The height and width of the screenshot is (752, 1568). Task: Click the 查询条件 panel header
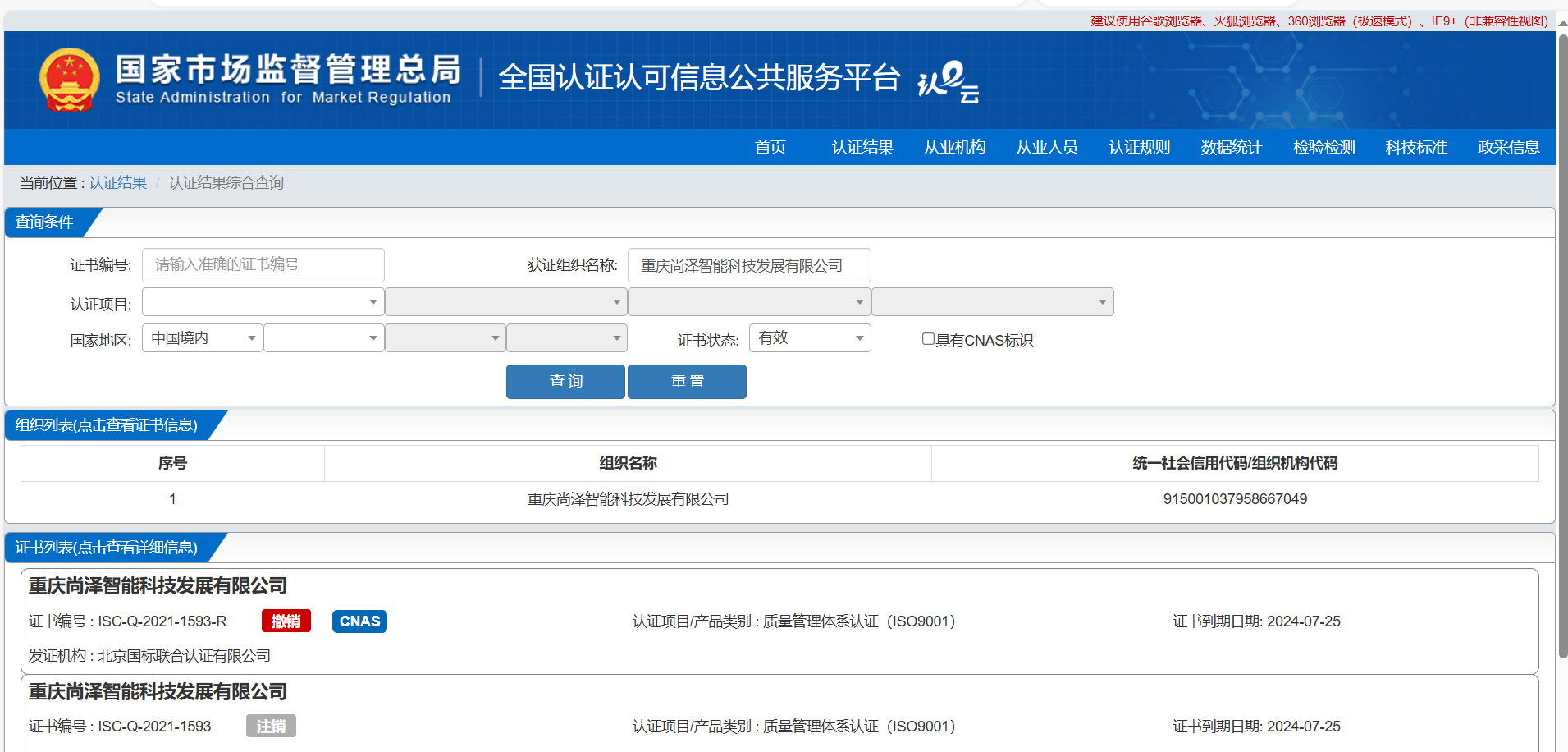pos(44,222)
